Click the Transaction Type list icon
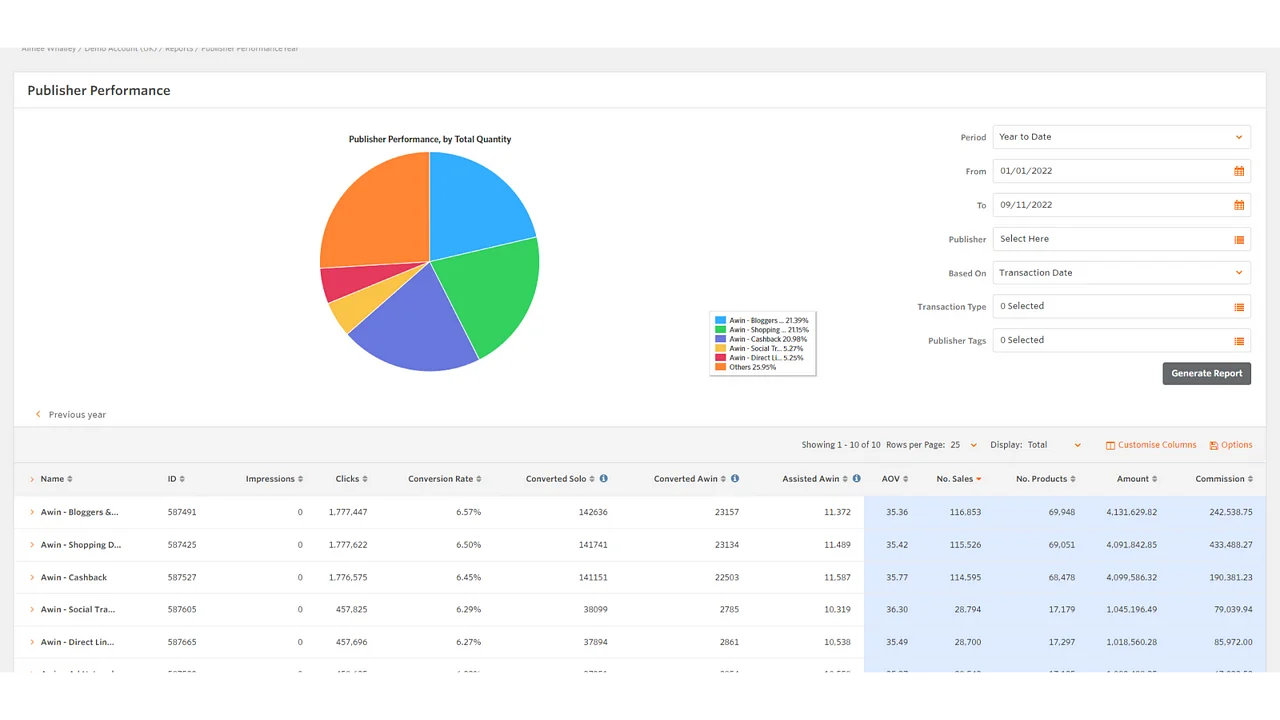The image size is (1280, 720). (1238, 307)
